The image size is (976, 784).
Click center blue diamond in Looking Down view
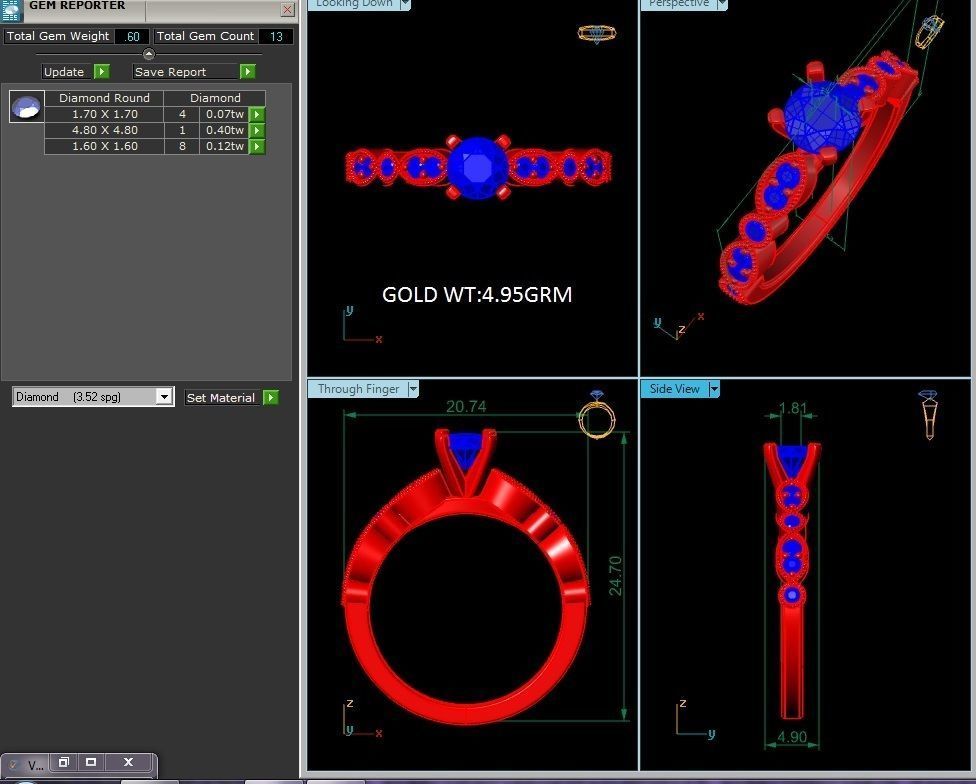477,168
